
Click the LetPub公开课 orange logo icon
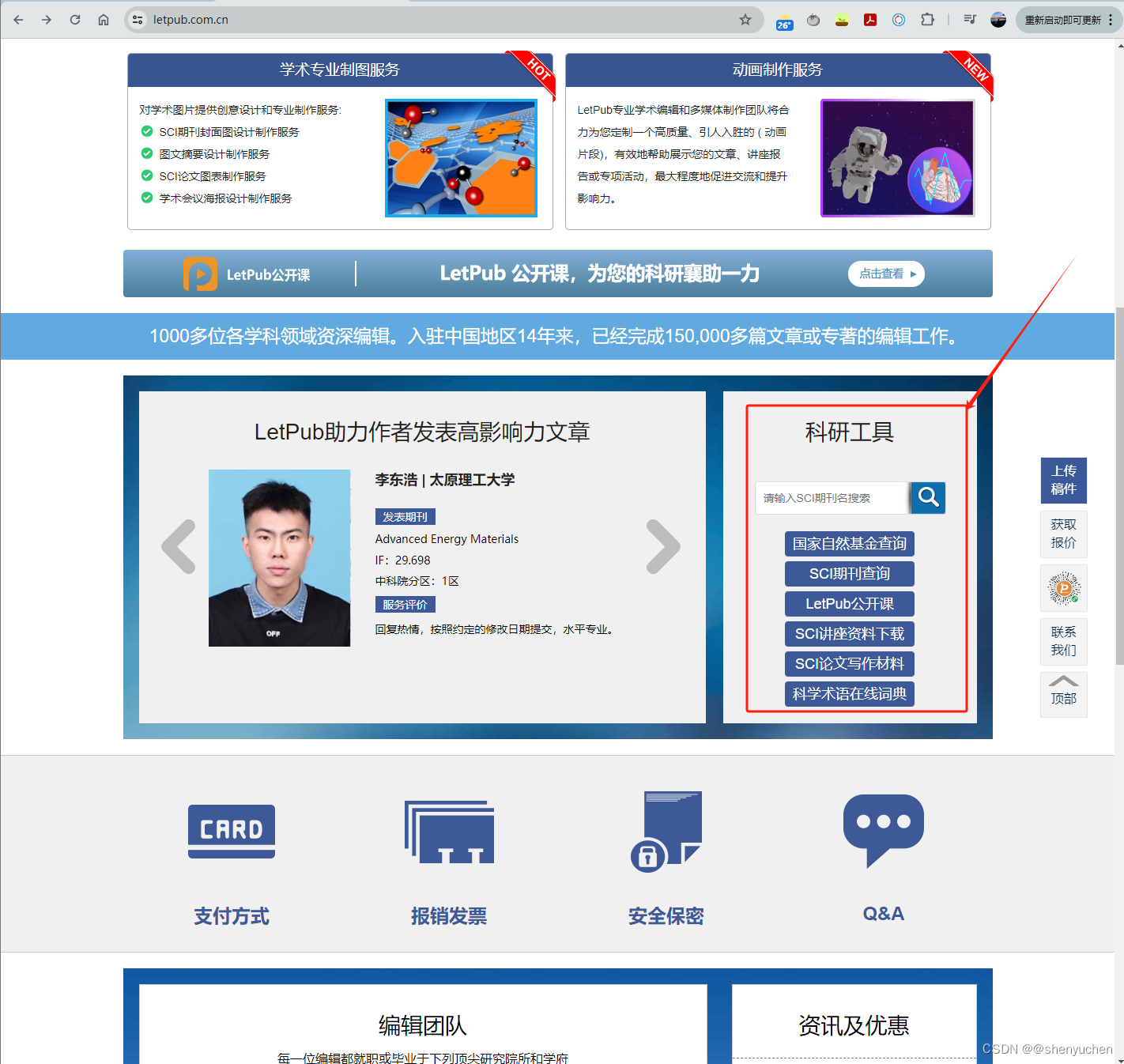(200, 274)
